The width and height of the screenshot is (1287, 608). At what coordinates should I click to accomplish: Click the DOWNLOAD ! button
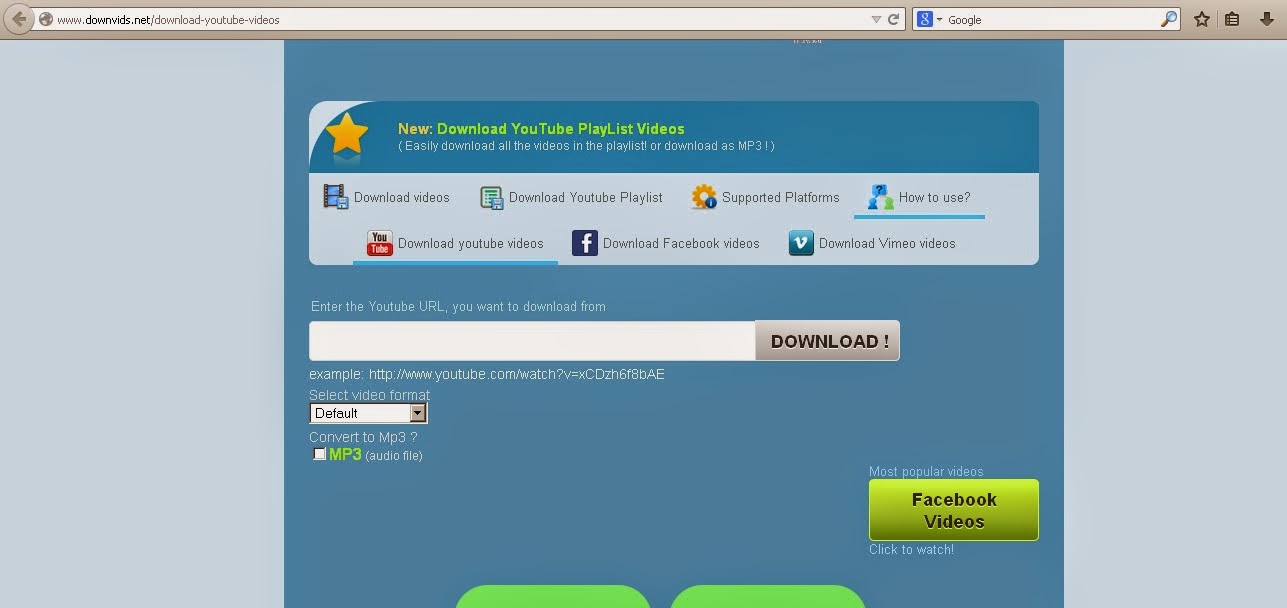tap(828, 341)
